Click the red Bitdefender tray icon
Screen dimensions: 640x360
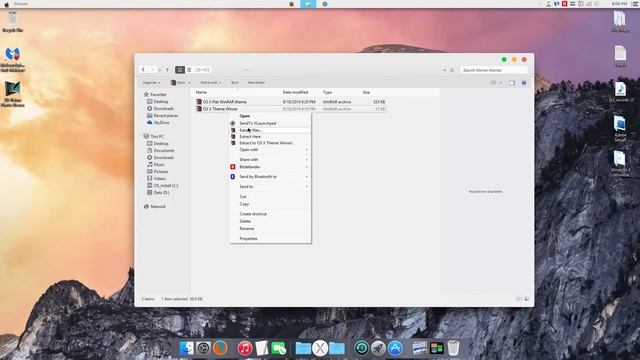pos(565,4)
